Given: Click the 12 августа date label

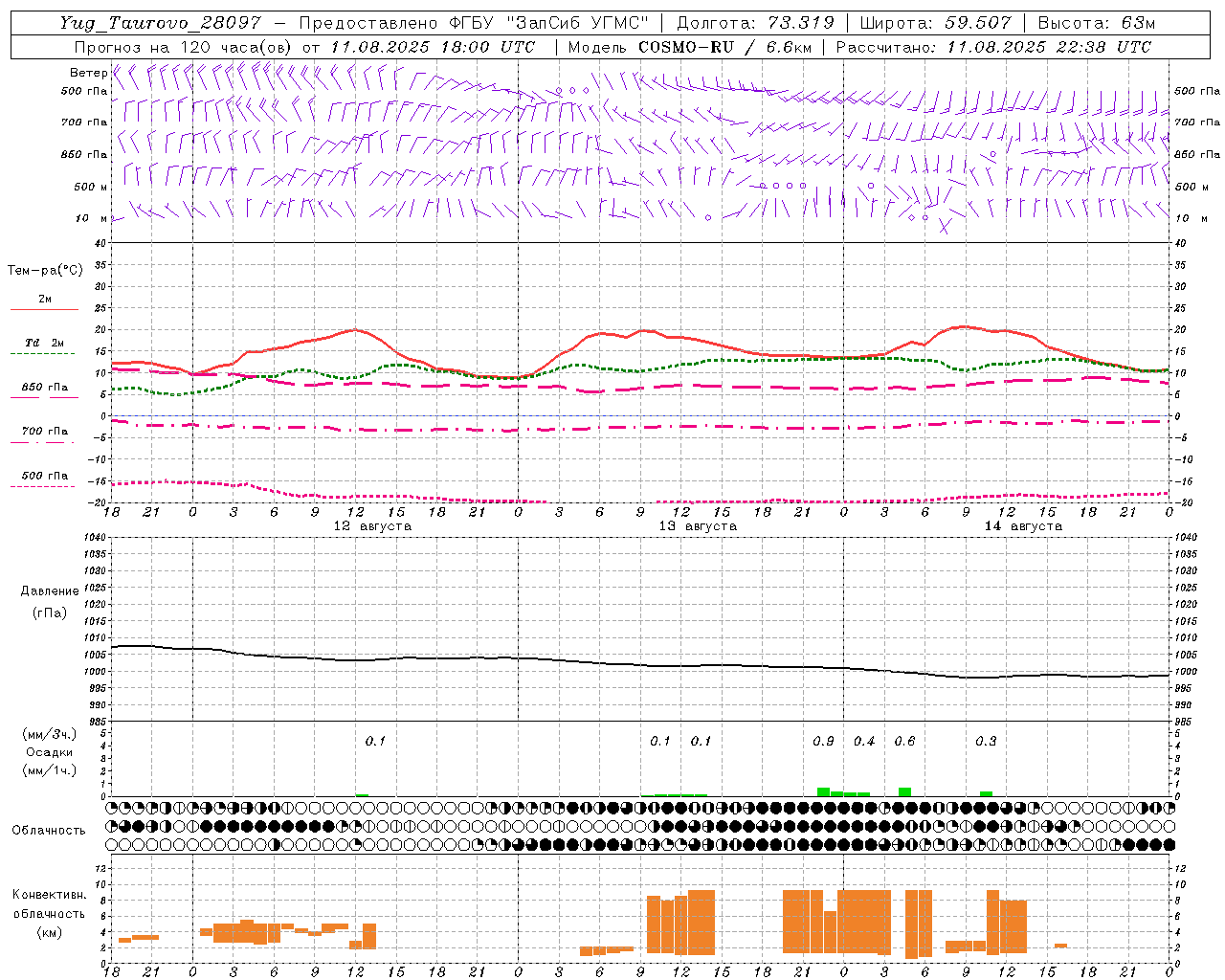Looking at the screenshot, I should (x=372, y=526).
